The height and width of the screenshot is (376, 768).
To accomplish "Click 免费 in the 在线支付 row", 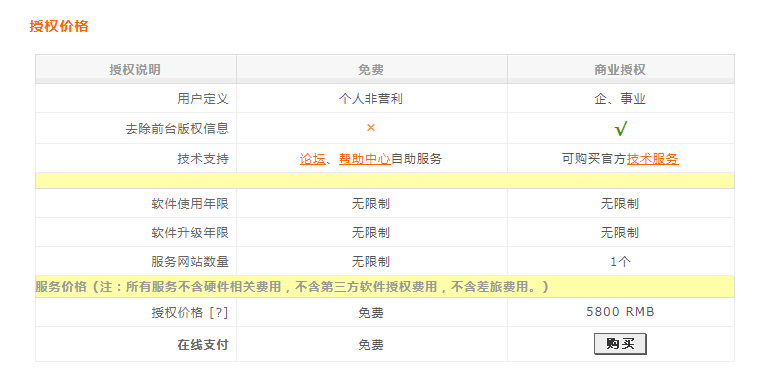I will coord(371,345).
